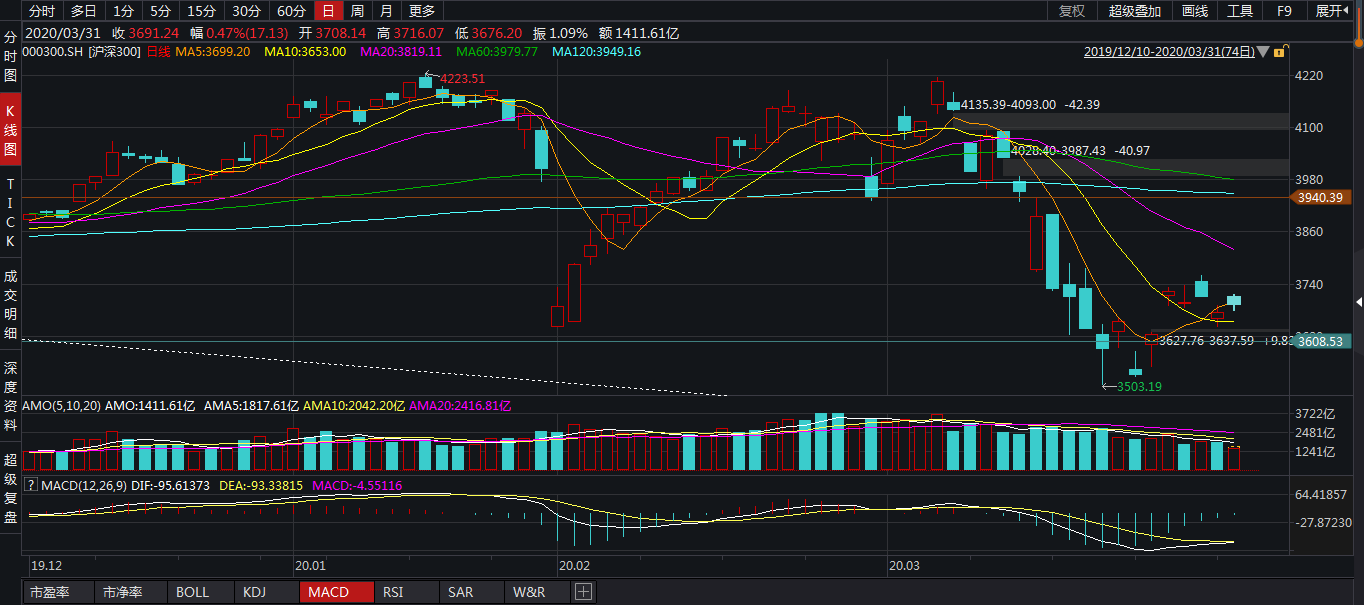Select the 60分 timeframe tab

point(291,11)
